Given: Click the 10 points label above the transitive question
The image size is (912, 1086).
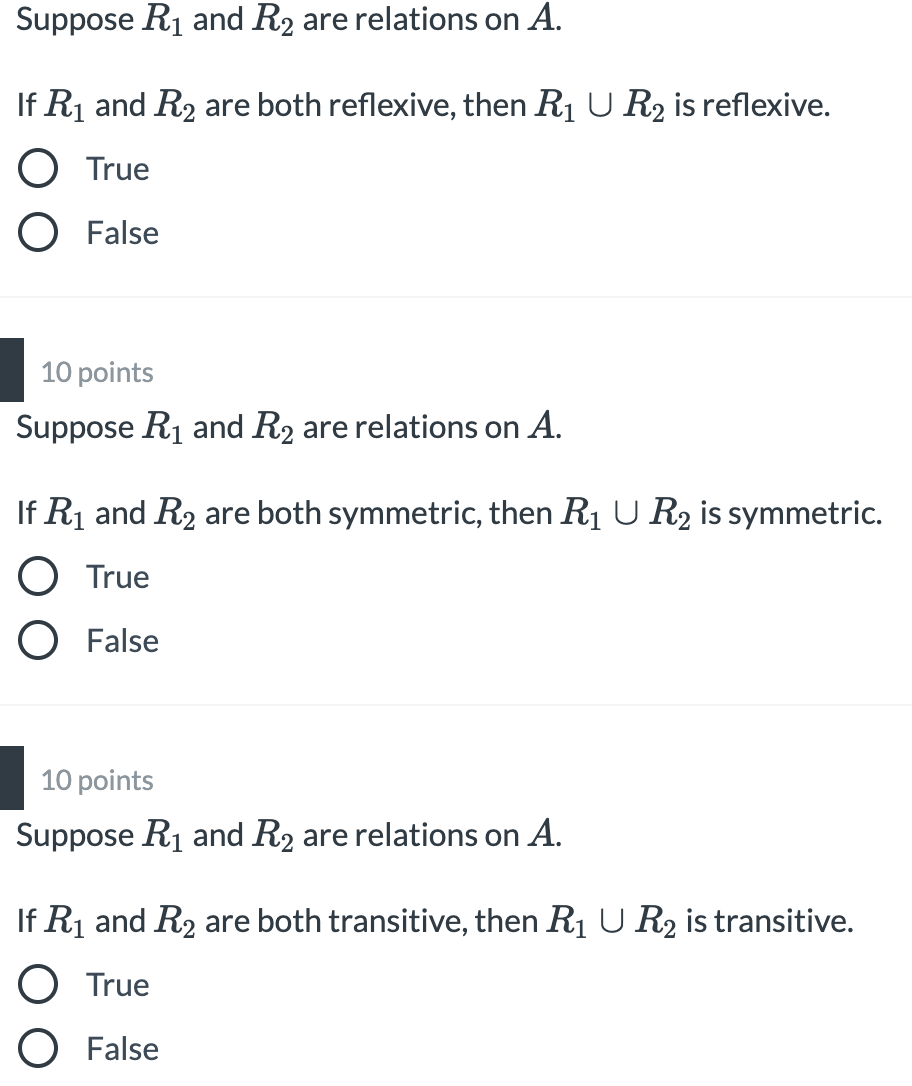Looking at the screenshot, I should point(96,780).
